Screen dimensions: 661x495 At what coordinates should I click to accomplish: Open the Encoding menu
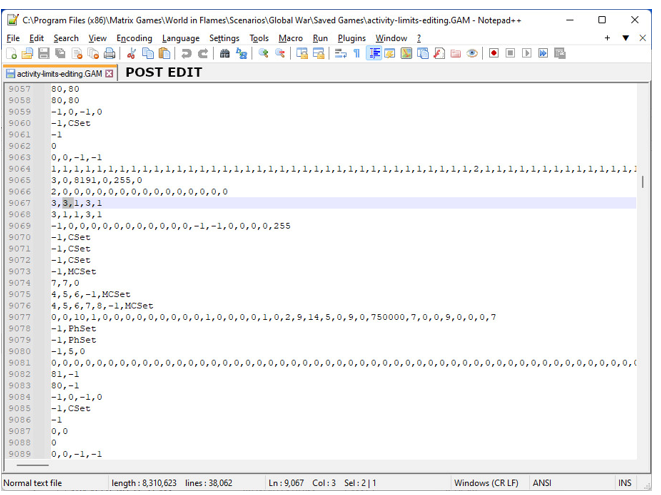coord(134,38)
